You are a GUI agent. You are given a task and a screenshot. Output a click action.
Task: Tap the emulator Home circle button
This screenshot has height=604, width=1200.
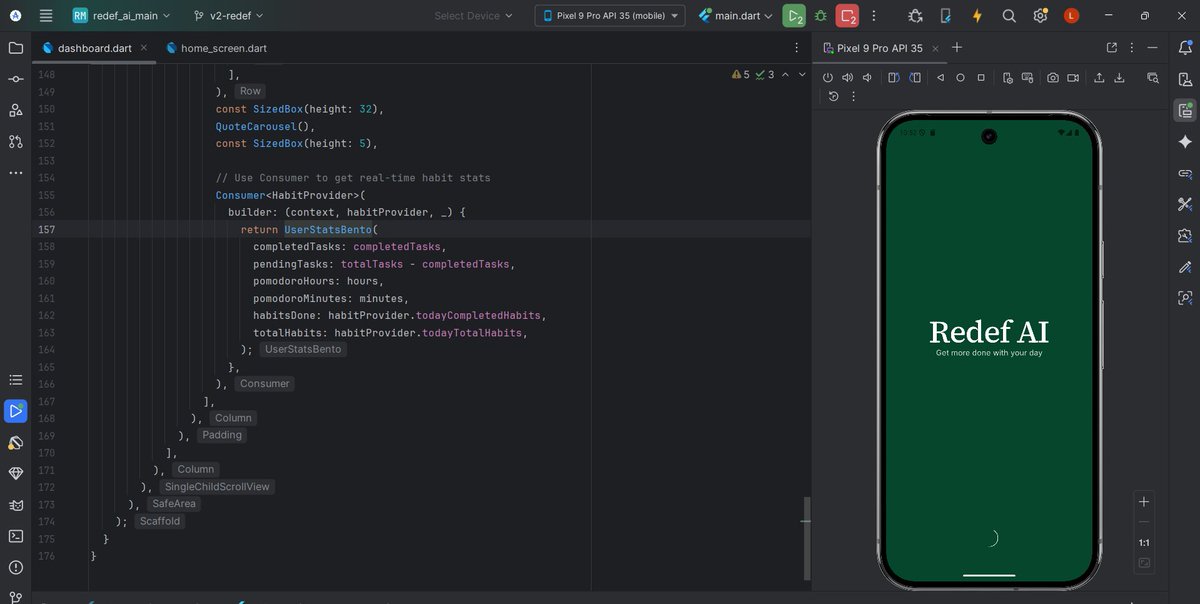coord(960,78)
